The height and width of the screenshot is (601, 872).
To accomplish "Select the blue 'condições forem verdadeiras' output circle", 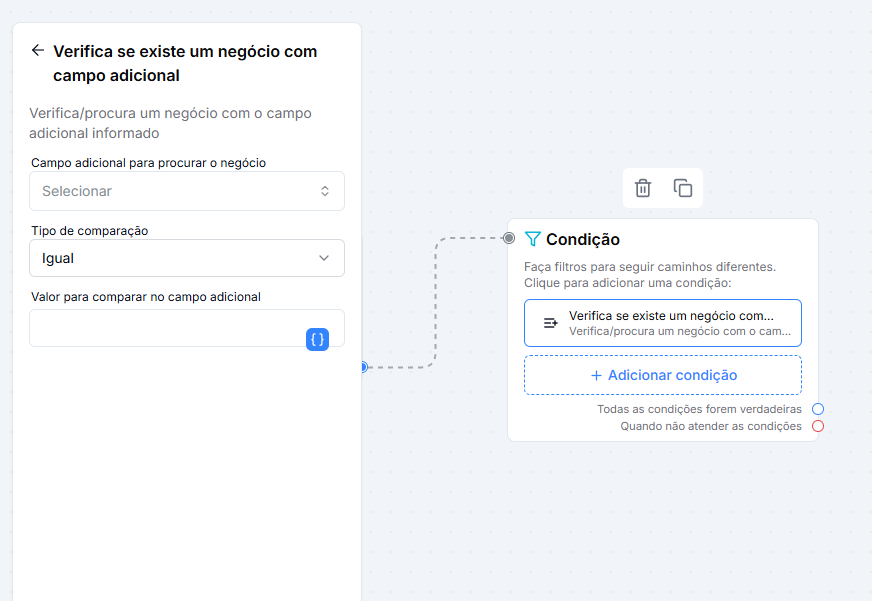I will (x=818, y=409).
